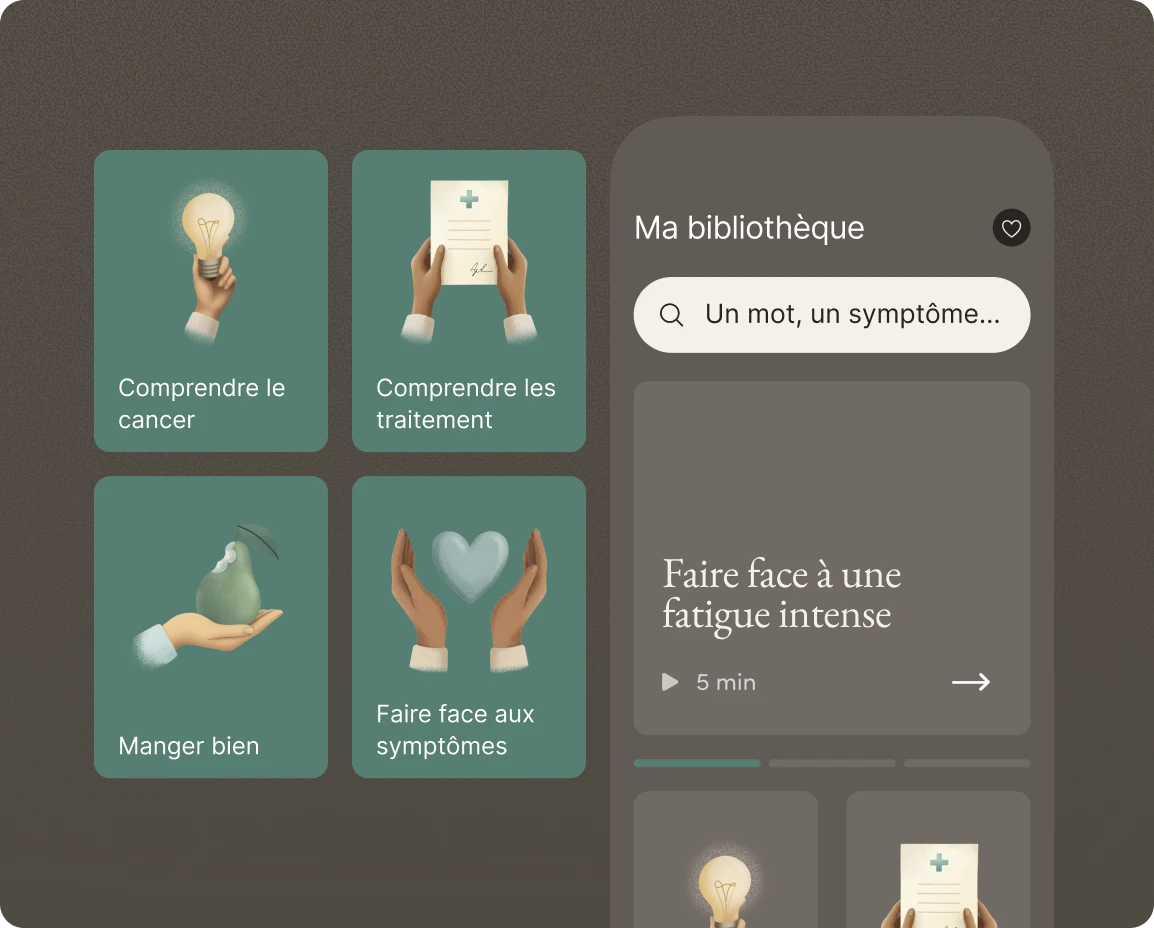The width and height of the screenshot is (1154, 928).
Task: Select the Manger bien text label
Action: click(x=188, y=746)
